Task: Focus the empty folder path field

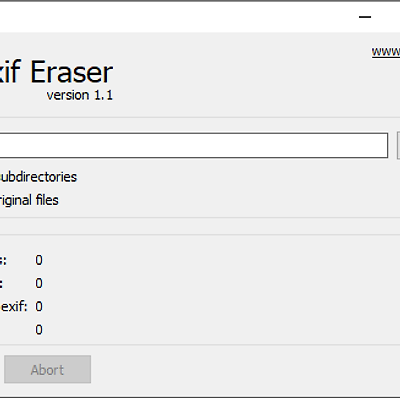Action: coord(194,145)
